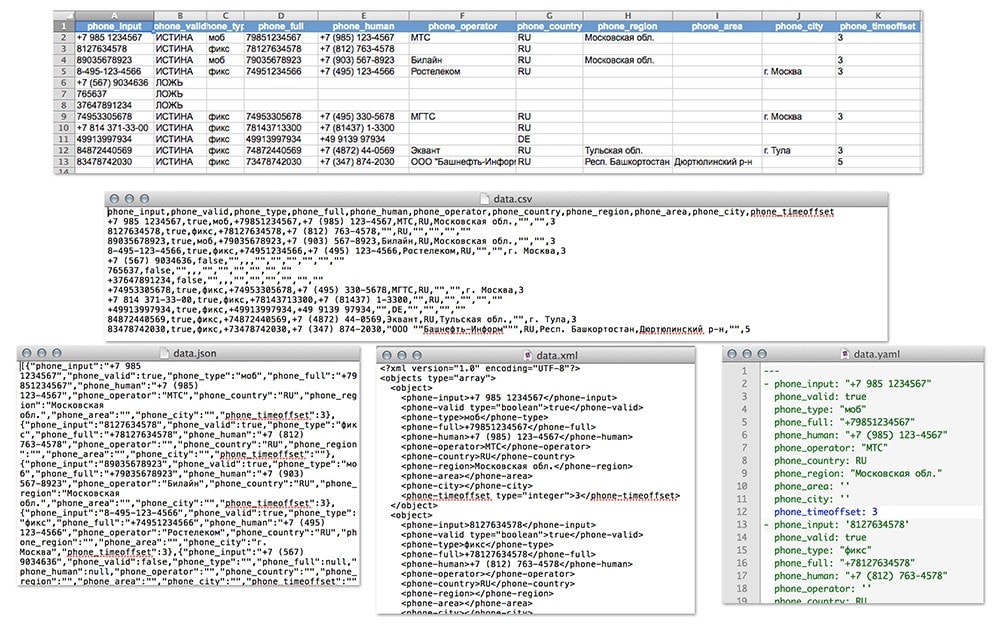Viewport: 1000px width, 628px height.
Task: Minimize the data.json window
Action: pos(42,353)
